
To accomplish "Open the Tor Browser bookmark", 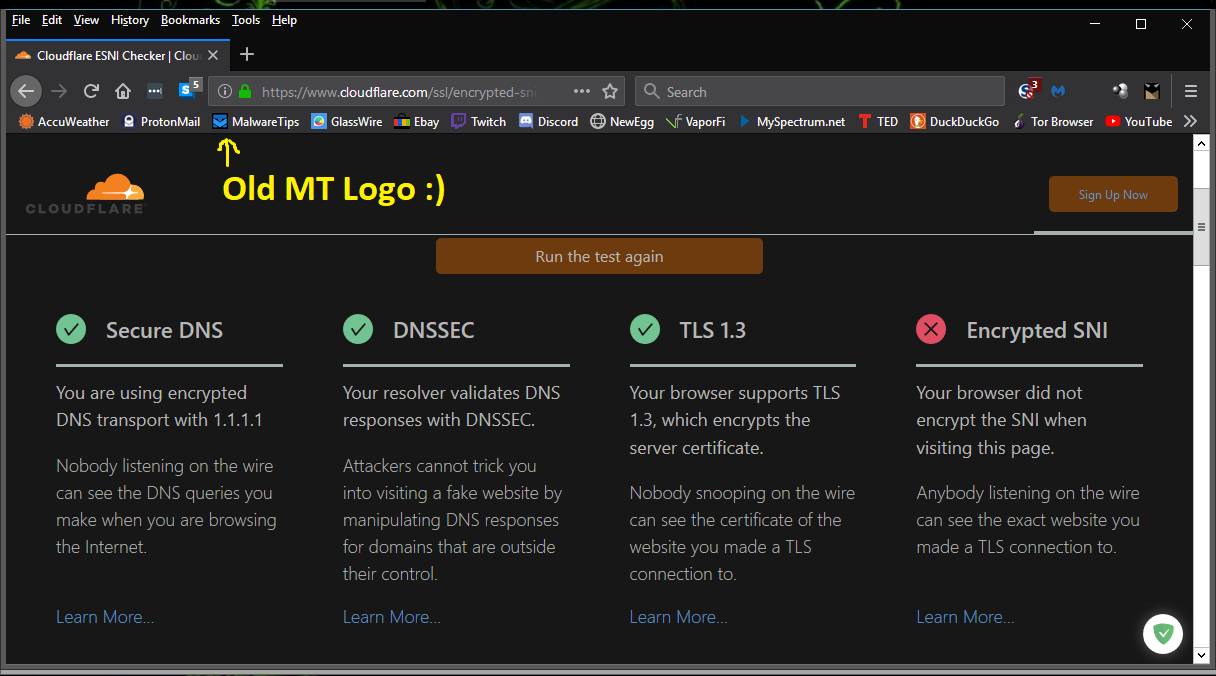I will tap(1052, 121).
